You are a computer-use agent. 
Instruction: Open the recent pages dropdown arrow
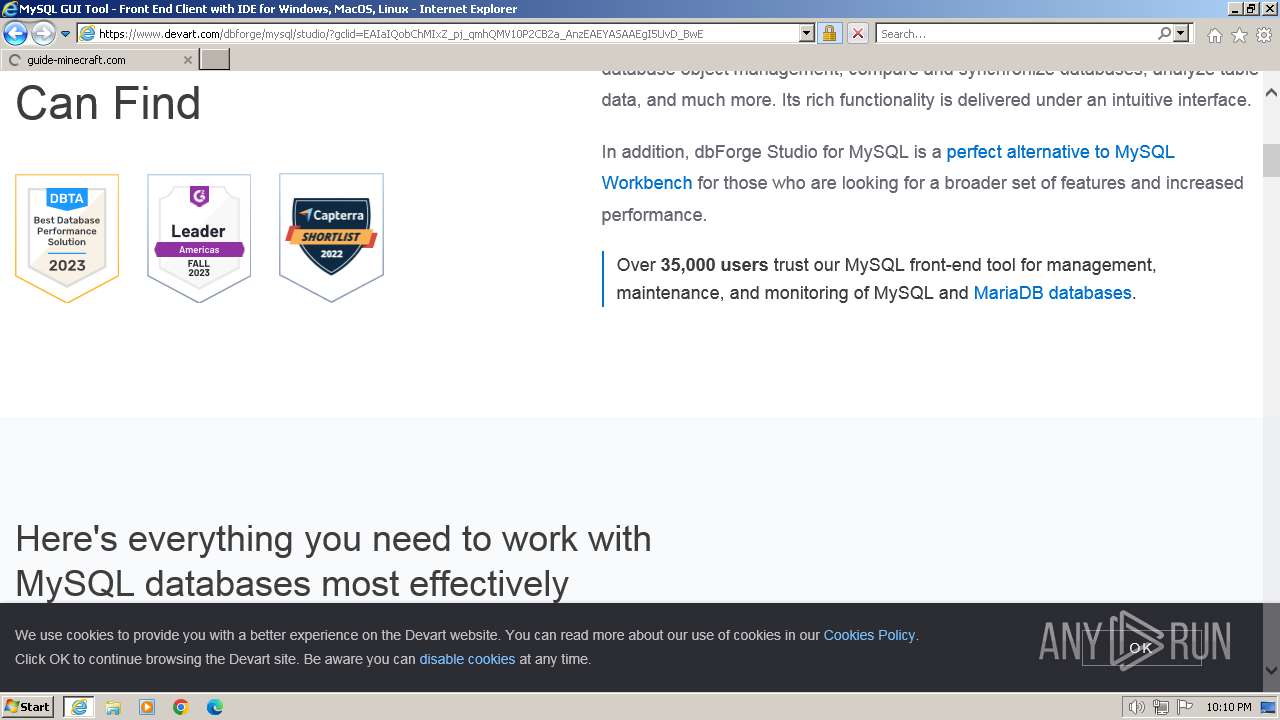(66, 34)
